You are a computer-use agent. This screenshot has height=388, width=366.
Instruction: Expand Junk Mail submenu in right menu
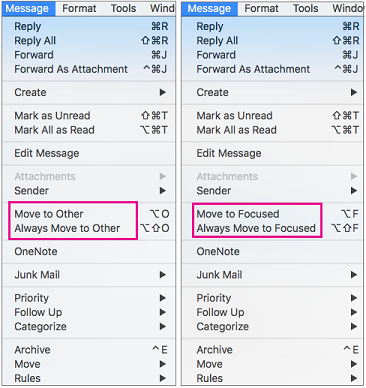[272, 275]
